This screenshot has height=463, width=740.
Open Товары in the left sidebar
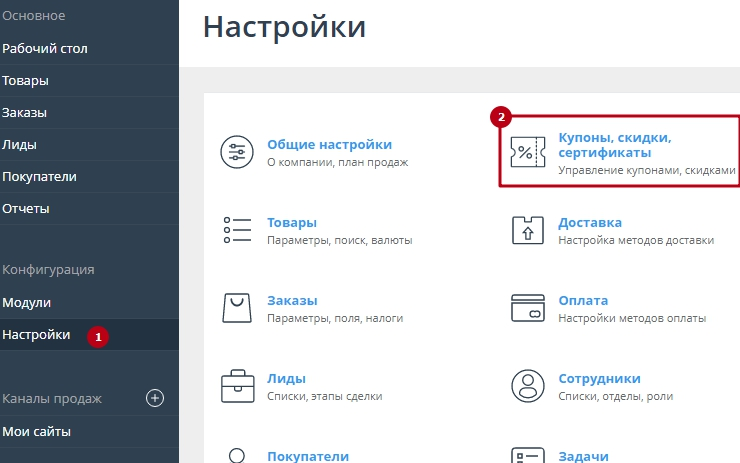click(x=25, y=80)
